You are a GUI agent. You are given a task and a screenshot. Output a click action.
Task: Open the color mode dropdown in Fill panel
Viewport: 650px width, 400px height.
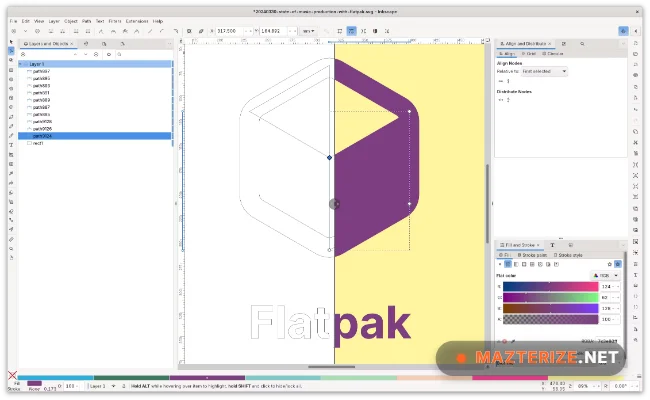point(605,275)
